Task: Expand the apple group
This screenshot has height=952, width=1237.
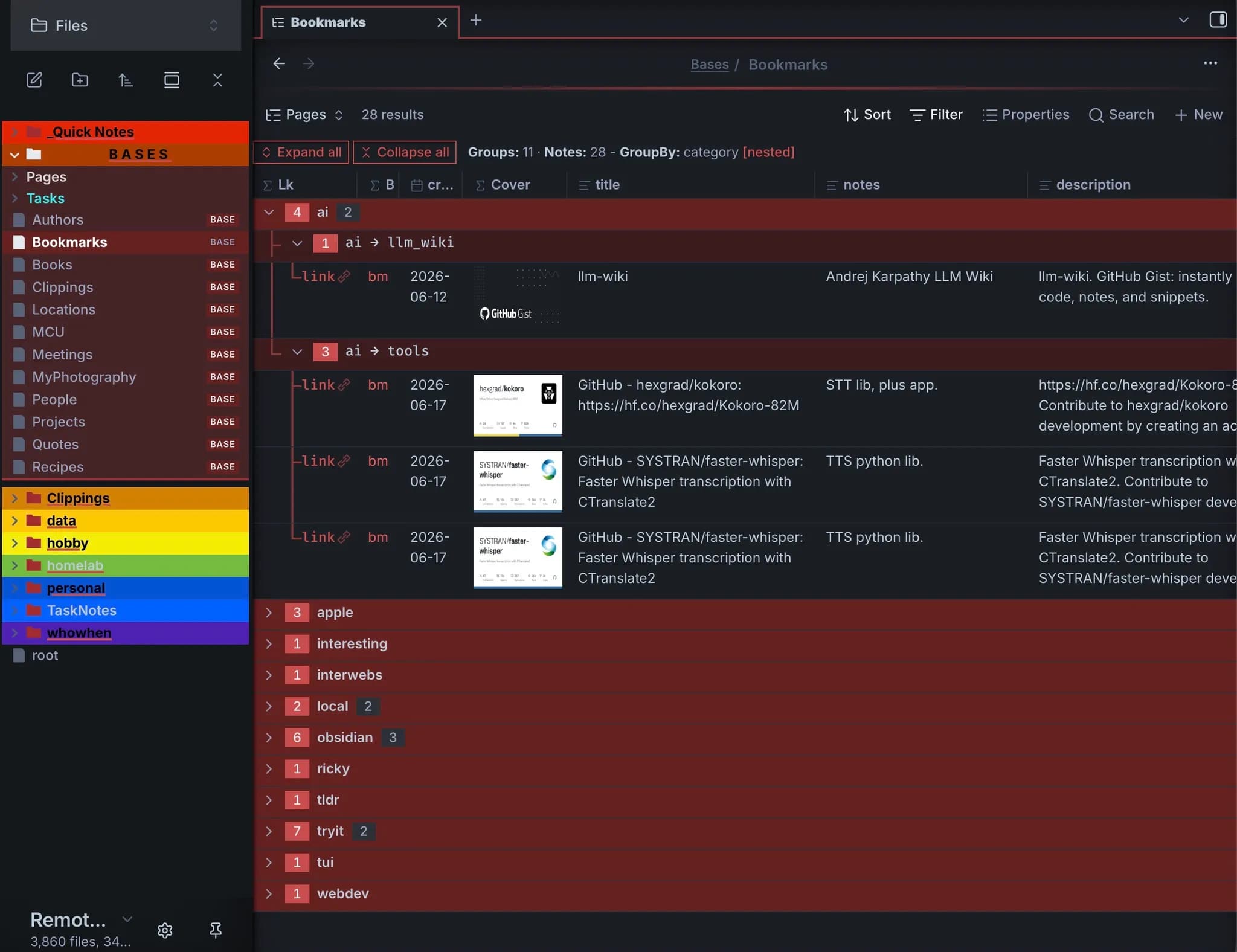Action: pos(269,613)
